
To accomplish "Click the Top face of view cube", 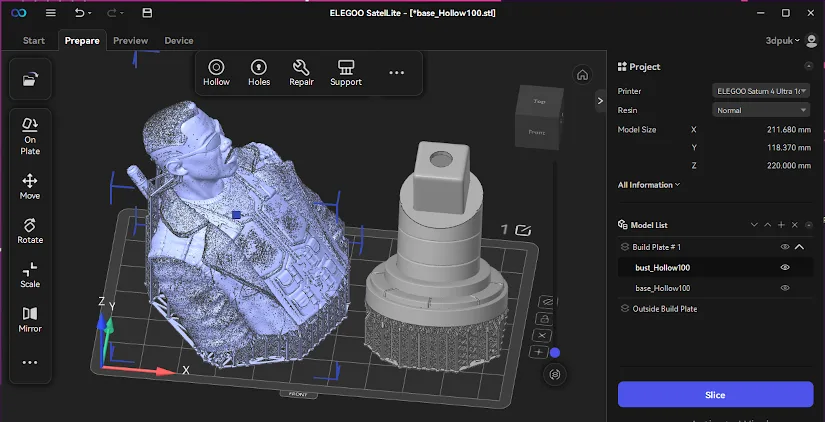I will pos(539,101).
